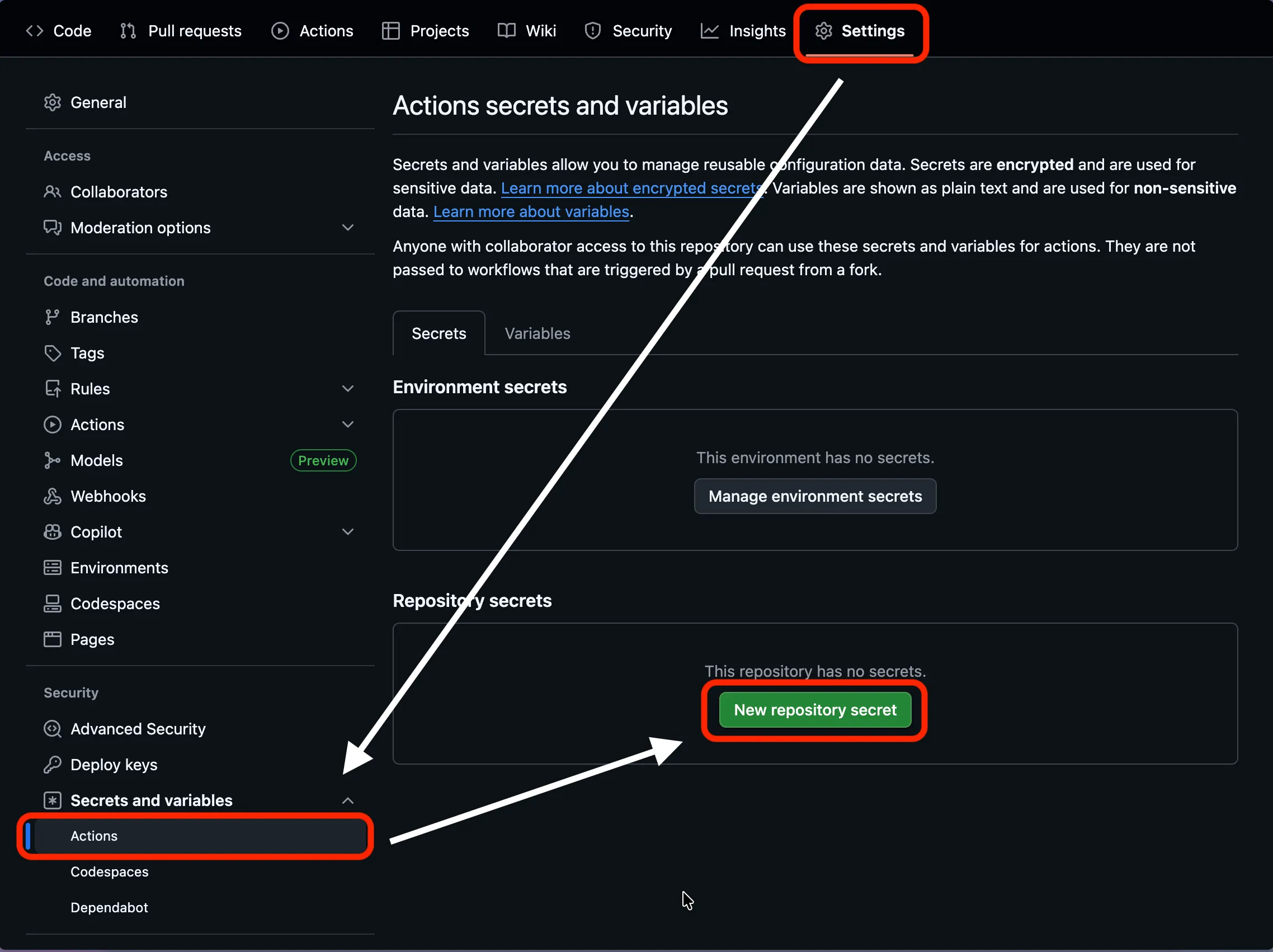
Task: Click the Models icon in sidebar
Action: click(x=53, y=460)
